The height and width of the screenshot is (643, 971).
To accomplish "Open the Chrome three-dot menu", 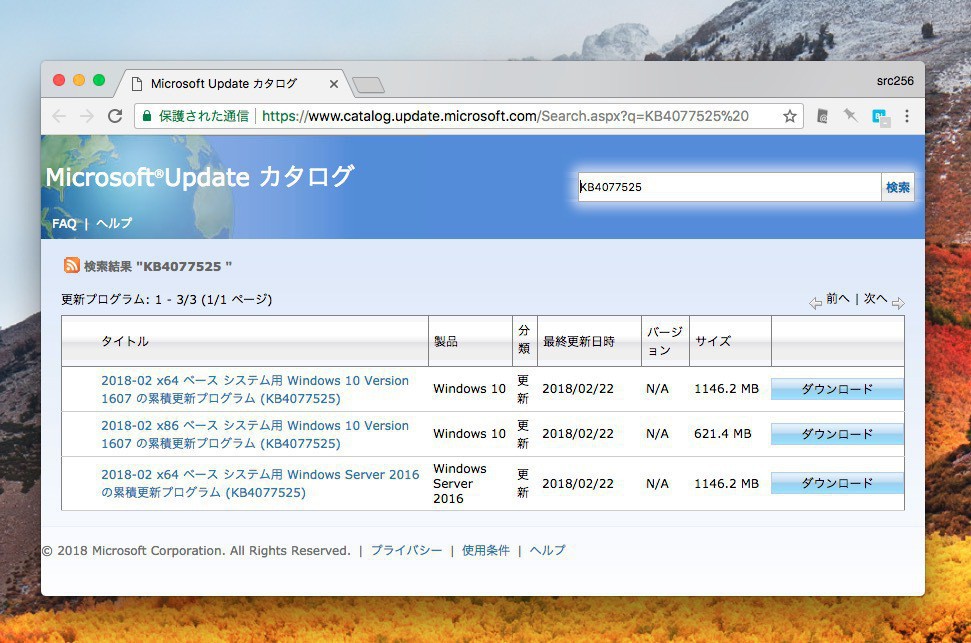I will 907,116.
